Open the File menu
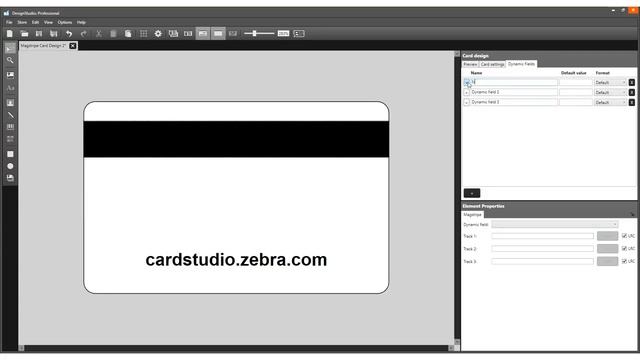This screenshot has width=640, height=360. tap(9, 22)
